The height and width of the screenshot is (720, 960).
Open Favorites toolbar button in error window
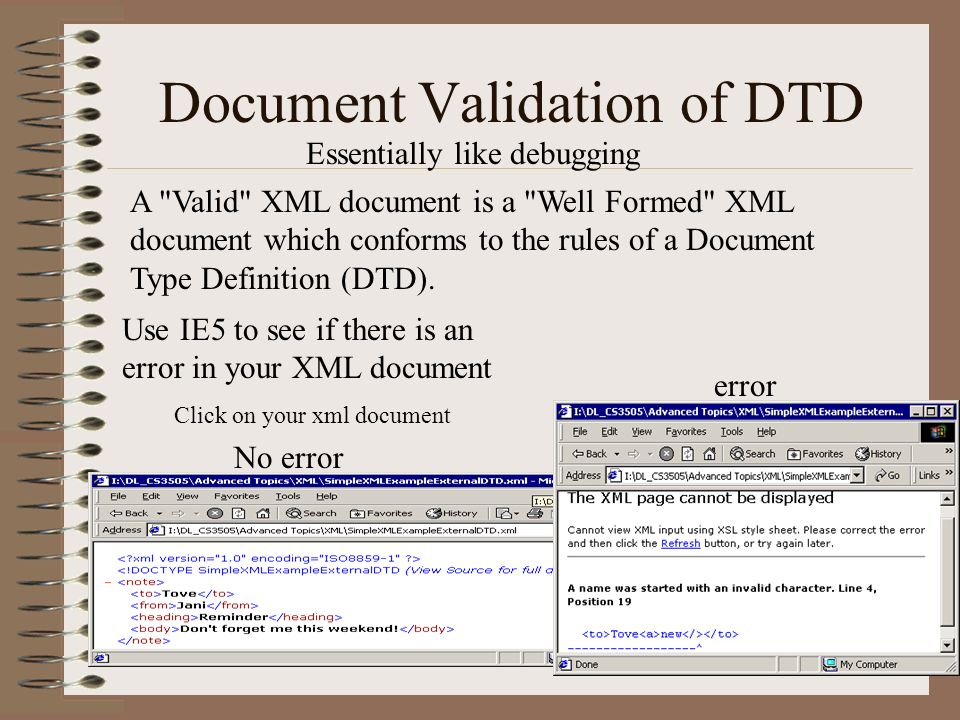click(x=815, y=454)
